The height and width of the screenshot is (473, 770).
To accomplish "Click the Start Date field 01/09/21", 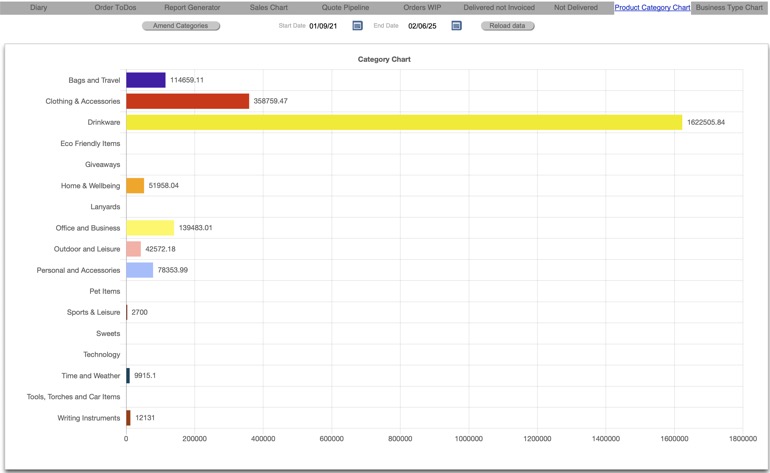I will (323, 26).
